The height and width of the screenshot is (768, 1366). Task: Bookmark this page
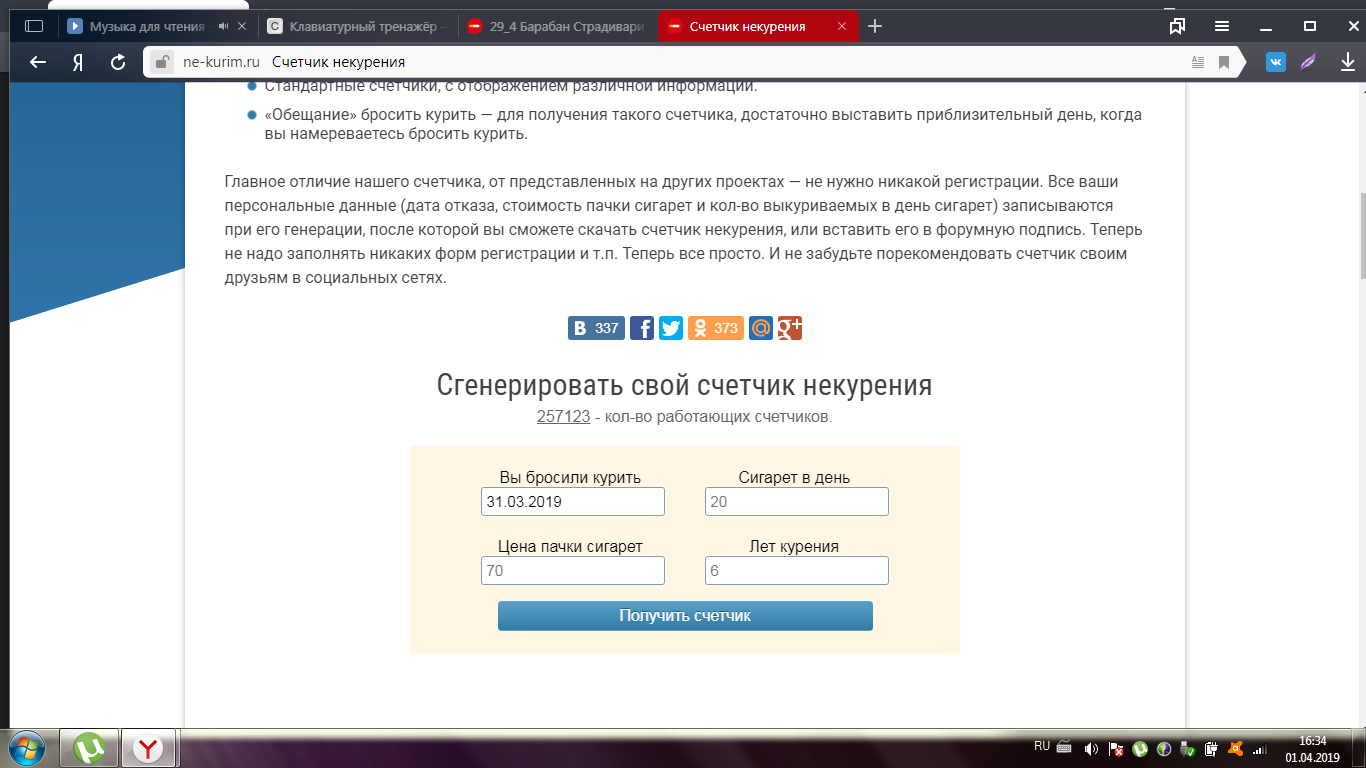[1224, 62]
